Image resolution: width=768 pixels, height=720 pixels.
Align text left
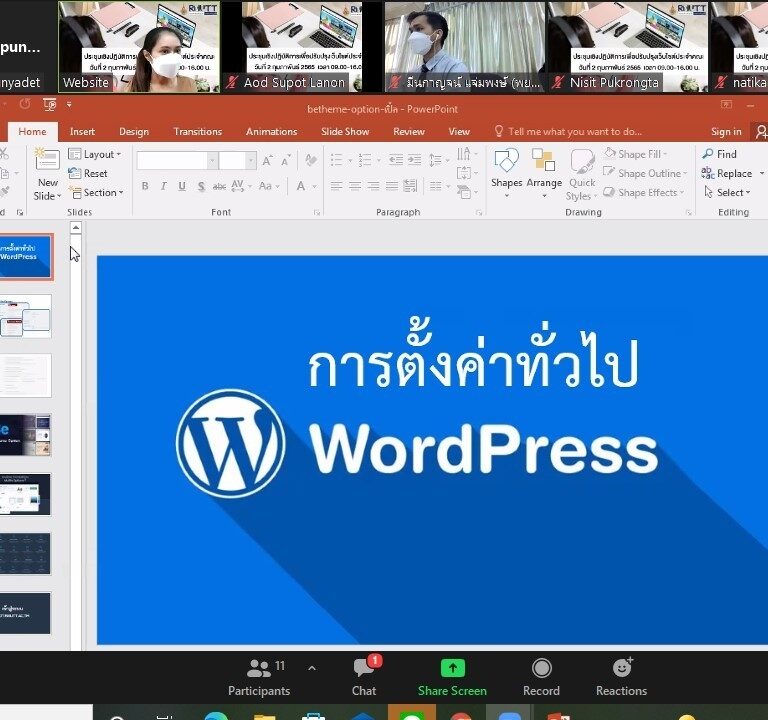coord(336,186)
